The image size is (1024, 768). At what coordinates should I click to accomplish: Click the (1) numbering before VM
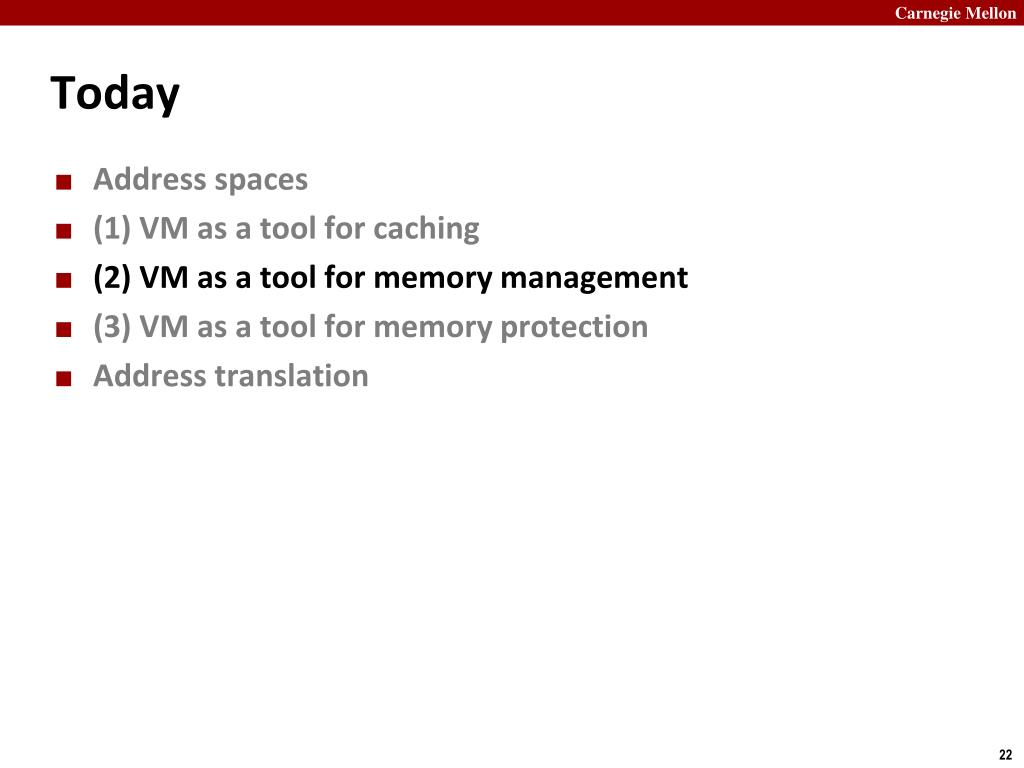tap(112, 229)
